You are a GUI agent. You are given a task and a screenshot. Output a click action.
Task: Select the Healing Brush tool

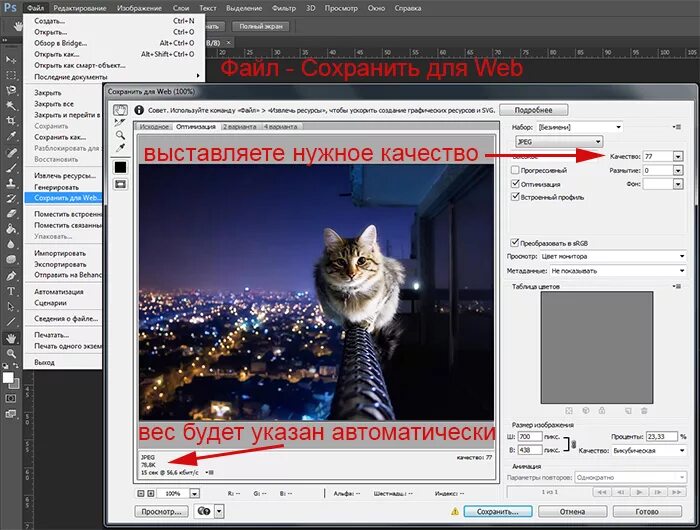(11, 152)
